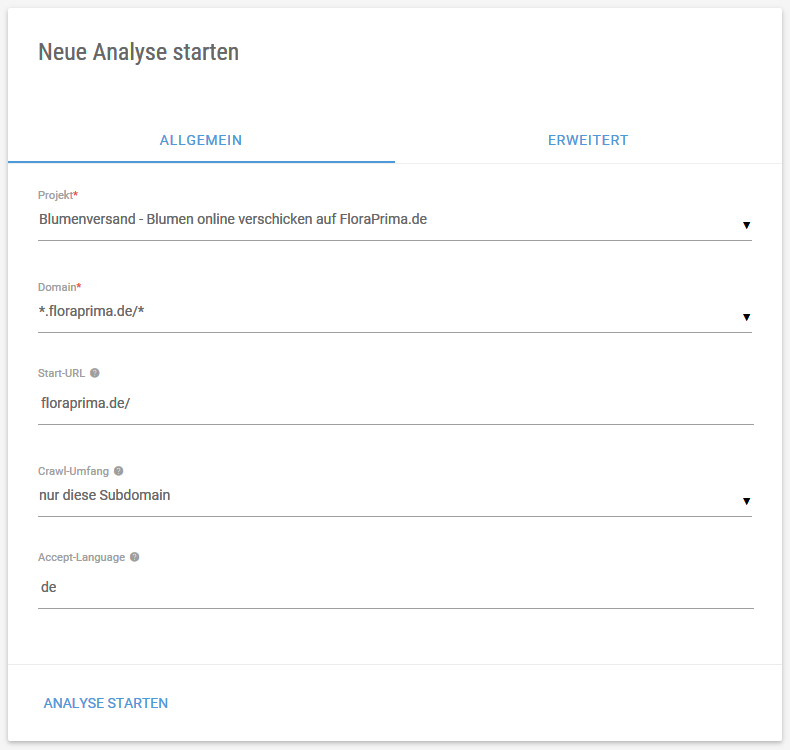This screenshot has width=790, height=750.
Task: Click the Projekt field label
Action: (x=58, y=195)
